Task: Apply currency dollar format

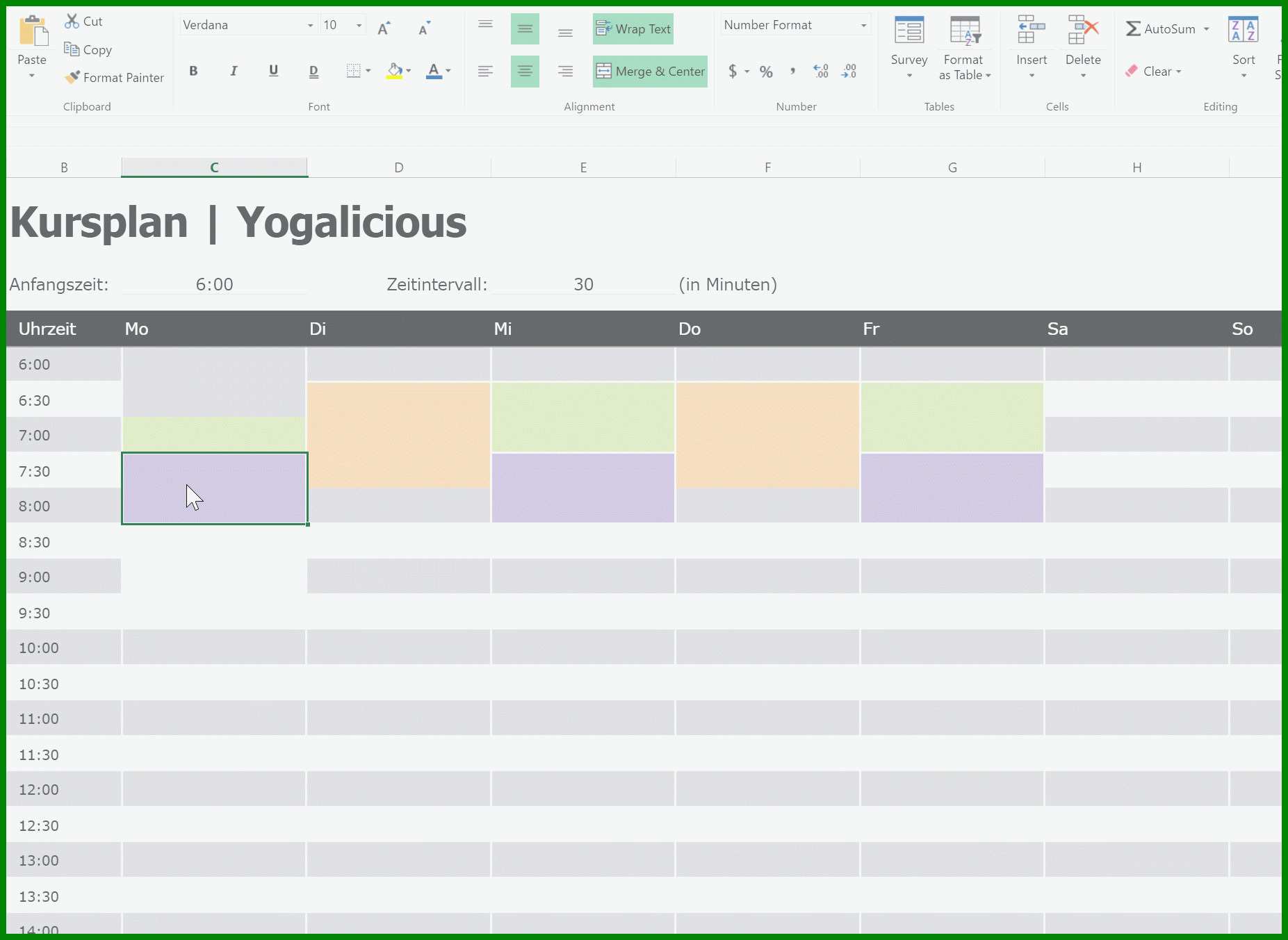Action: click(733, 71)
